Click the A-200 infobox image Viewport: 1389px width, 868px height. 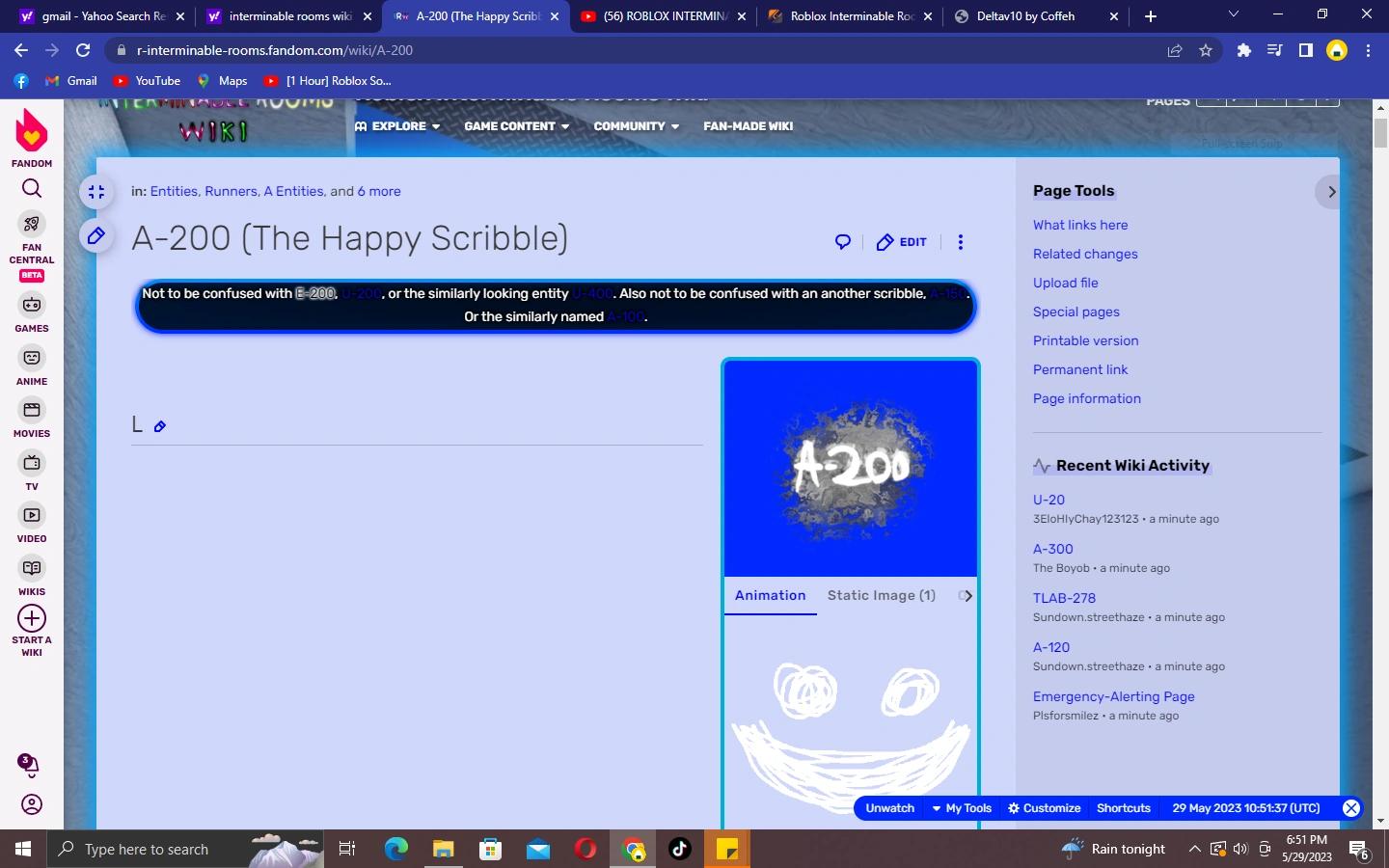852,468
